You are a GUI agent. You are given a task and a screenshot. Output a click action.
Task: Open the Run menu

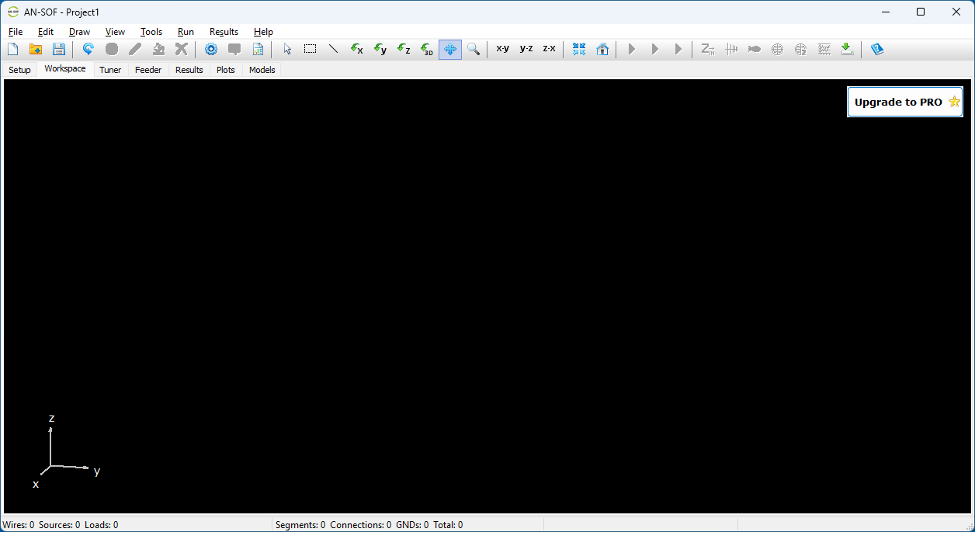[x=186, y=32]
